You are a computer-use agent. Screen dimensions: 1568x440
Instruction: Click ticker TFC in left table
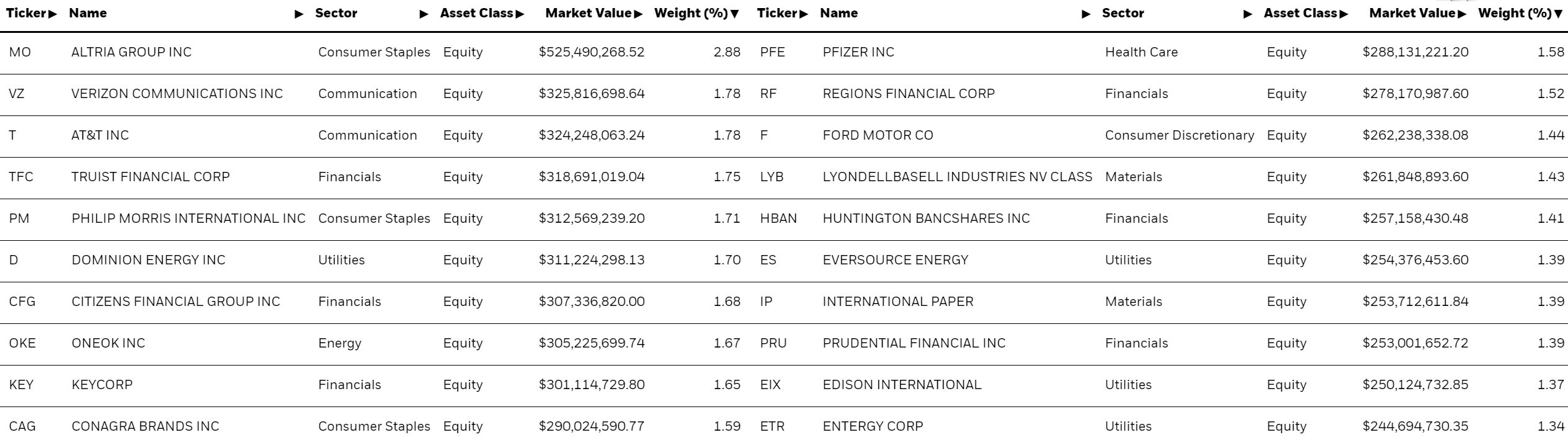[x=21, y=177]
